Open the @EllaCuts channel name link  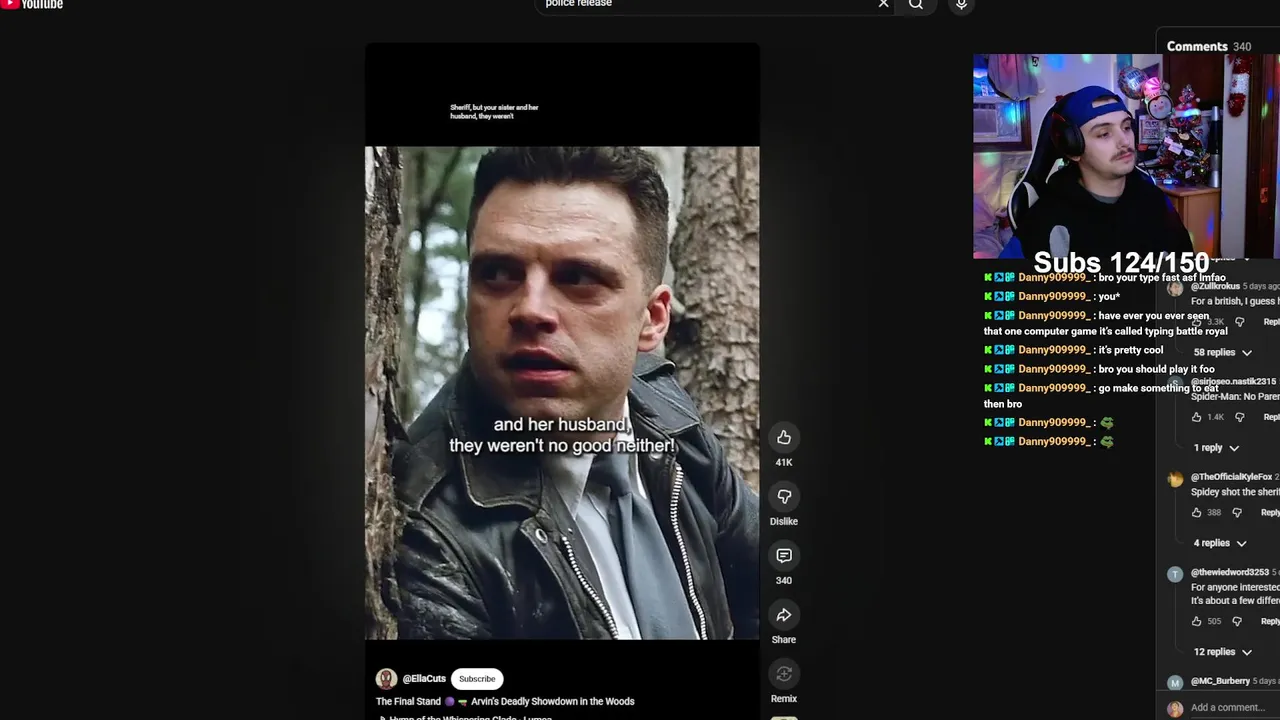424,679
